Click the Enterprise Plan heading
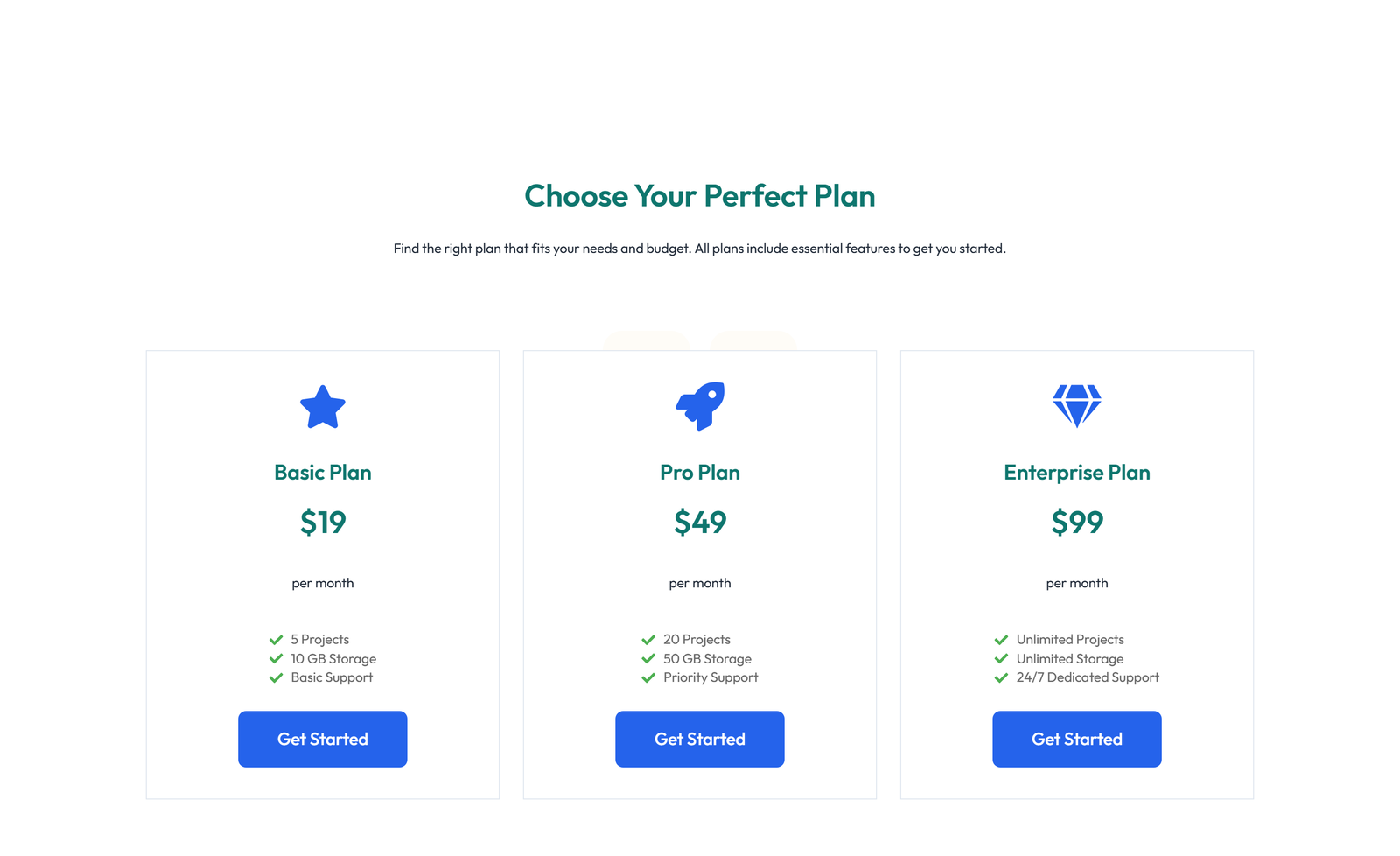The height and width of the screenshot is (856, 1400). point(1077,472)
